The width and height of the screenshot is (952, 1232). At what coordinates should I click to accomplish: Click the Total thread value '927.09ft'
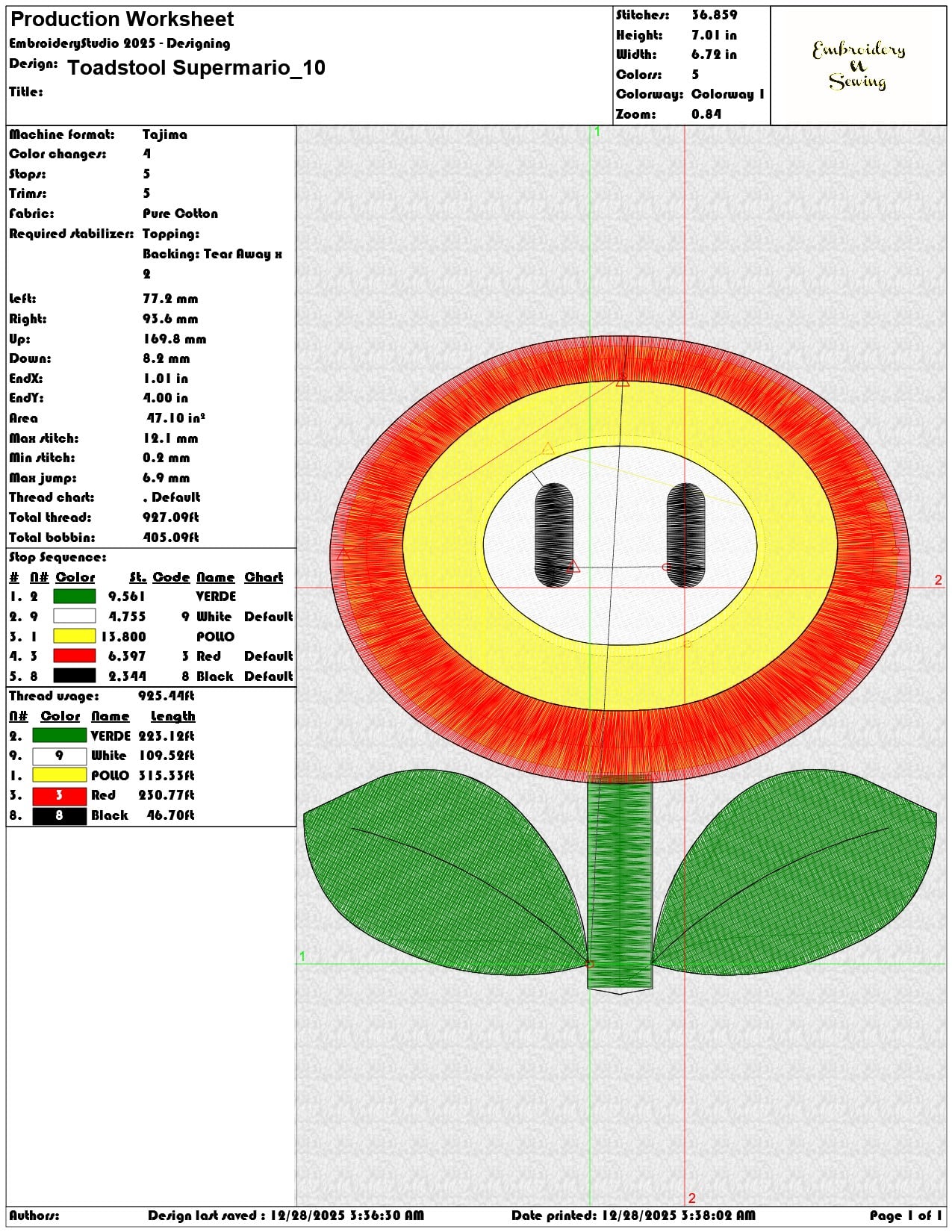click(171, 517)
